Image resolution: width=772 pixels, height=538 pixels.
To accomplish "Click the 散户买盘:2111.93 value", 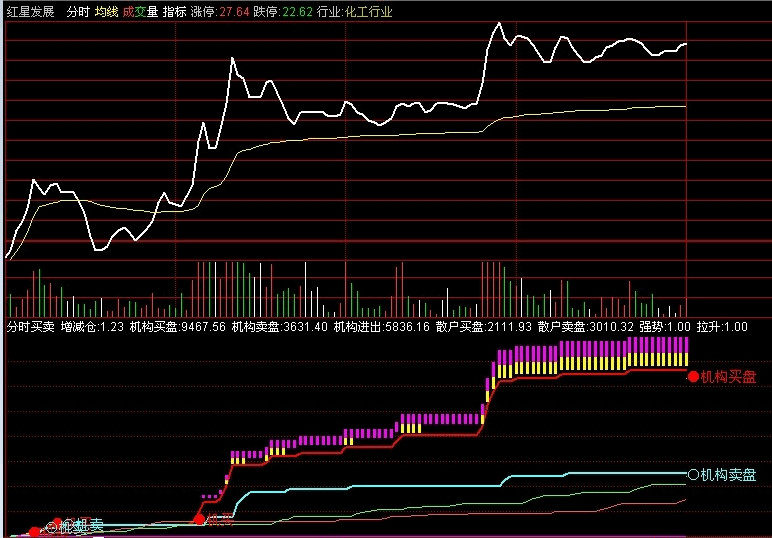I will [484, 327].
